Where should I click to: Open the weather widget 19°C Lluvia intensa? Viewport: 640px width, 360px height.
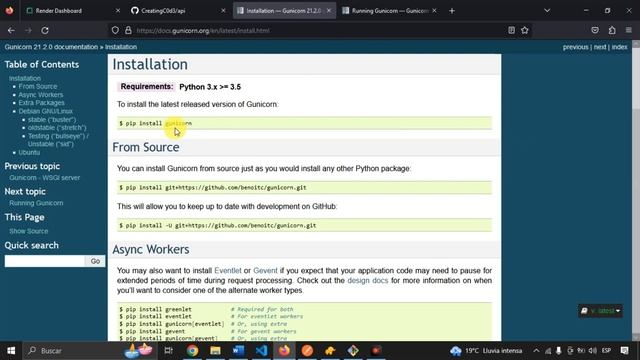click(x=486, y=351)
